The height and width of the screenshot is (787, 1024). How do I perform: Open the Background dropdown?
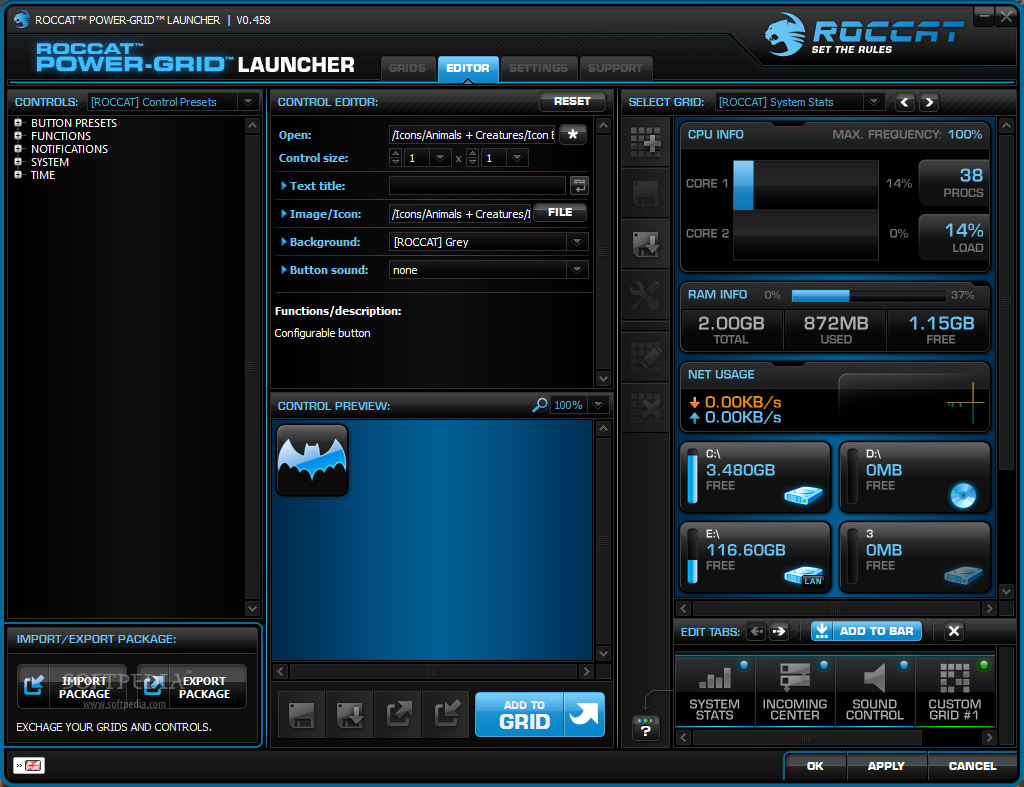(x=577, y=242)
